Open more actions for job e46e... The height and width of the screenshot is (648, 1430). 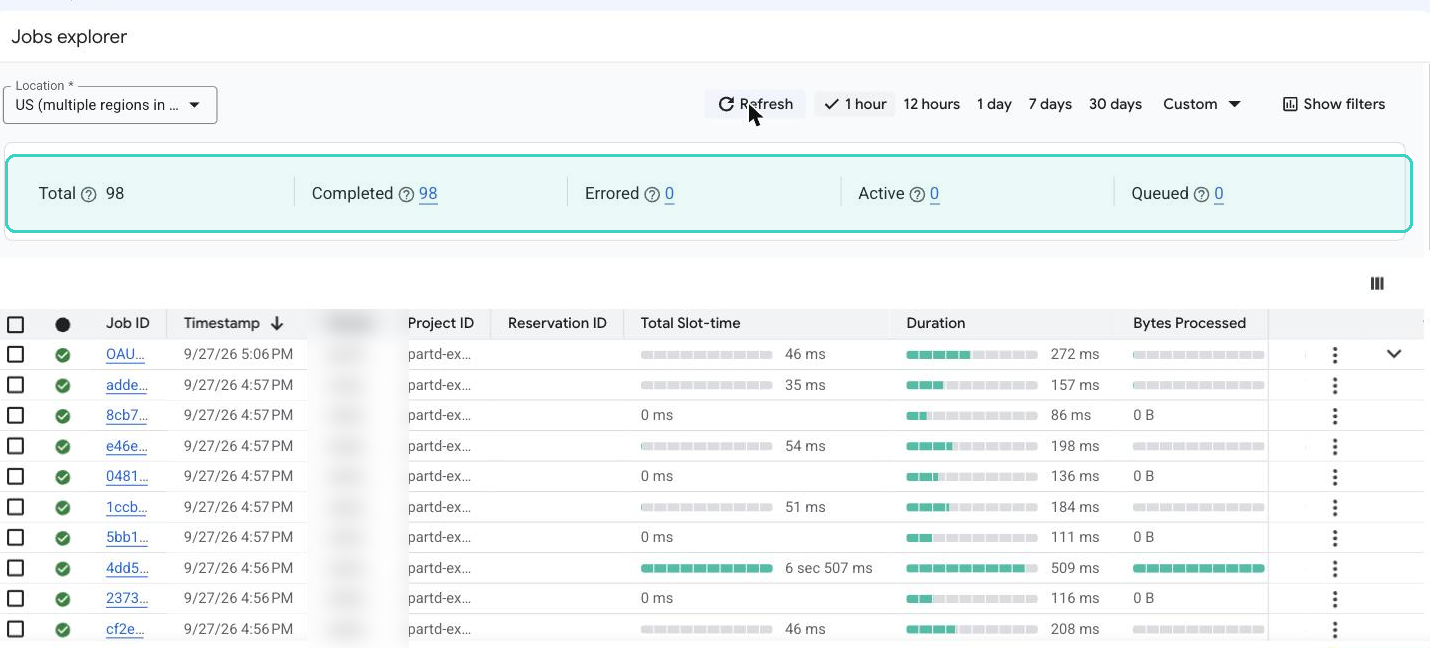pyautogui.click(x=1334, y=446)
